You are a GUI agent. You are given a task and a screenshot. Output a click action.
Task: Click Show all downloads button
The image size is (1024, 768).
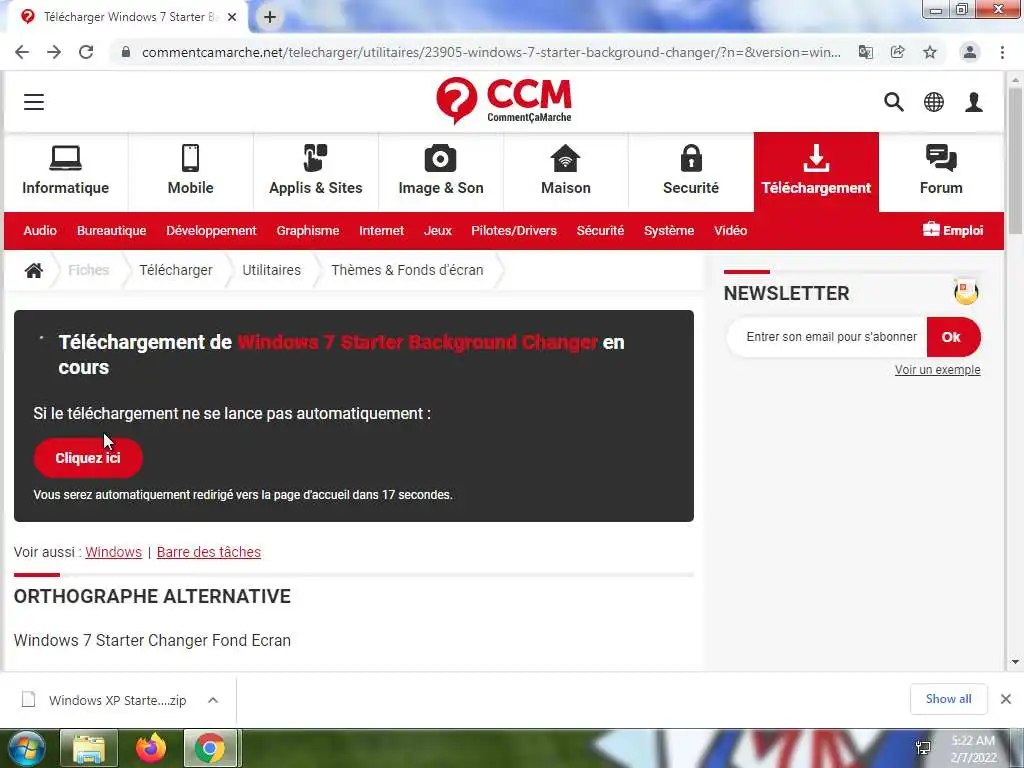pos(949,699)
